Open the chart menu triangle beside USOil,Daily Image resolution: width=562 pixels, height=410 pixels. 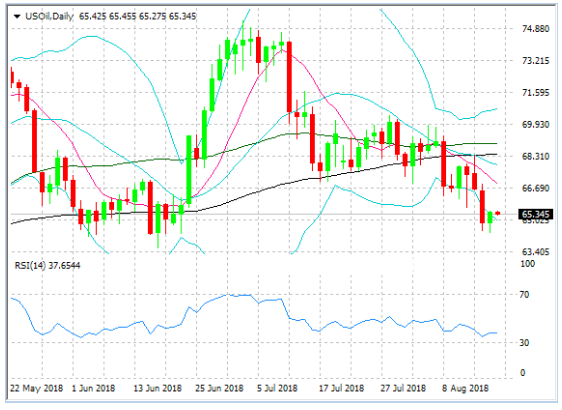coord(17,16)
